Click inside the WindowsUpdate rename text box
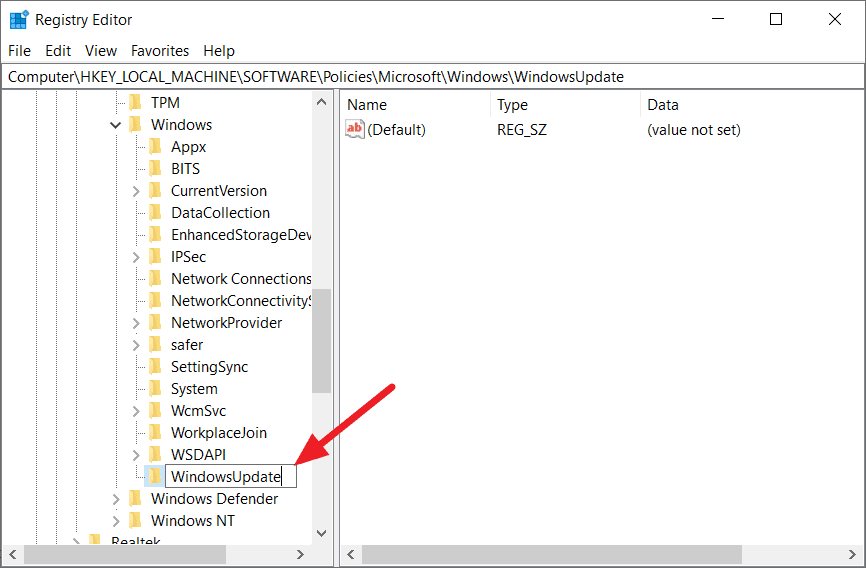This screenshot has height=568, width=866. tap(231, 476)
